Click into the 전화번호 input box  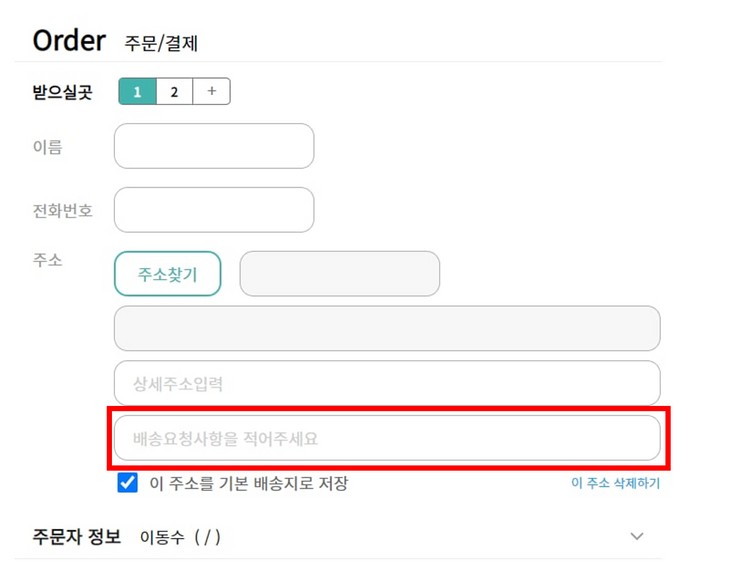coord(214,210)
